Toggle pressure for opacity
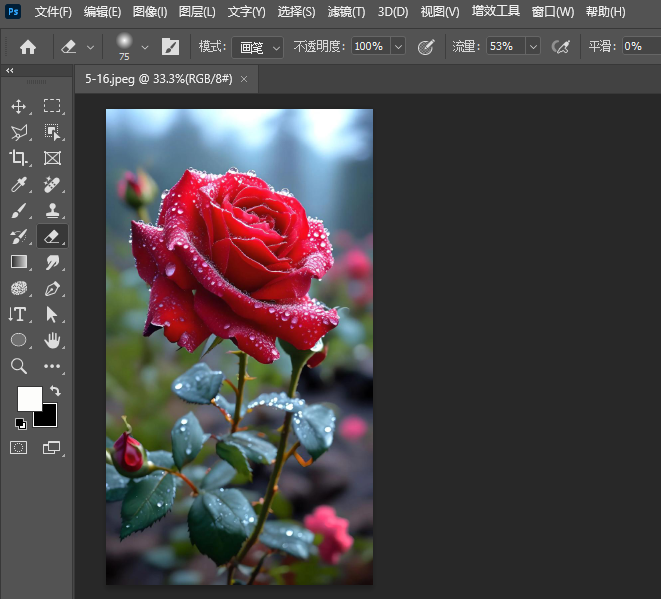The width and height of the screenshot is (661, 599). [426, 47]
